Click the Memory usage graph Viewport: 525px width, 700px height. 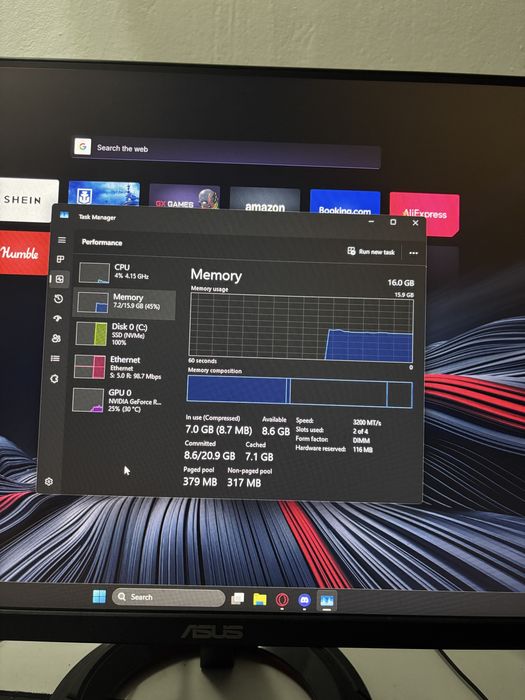point(301,327)
